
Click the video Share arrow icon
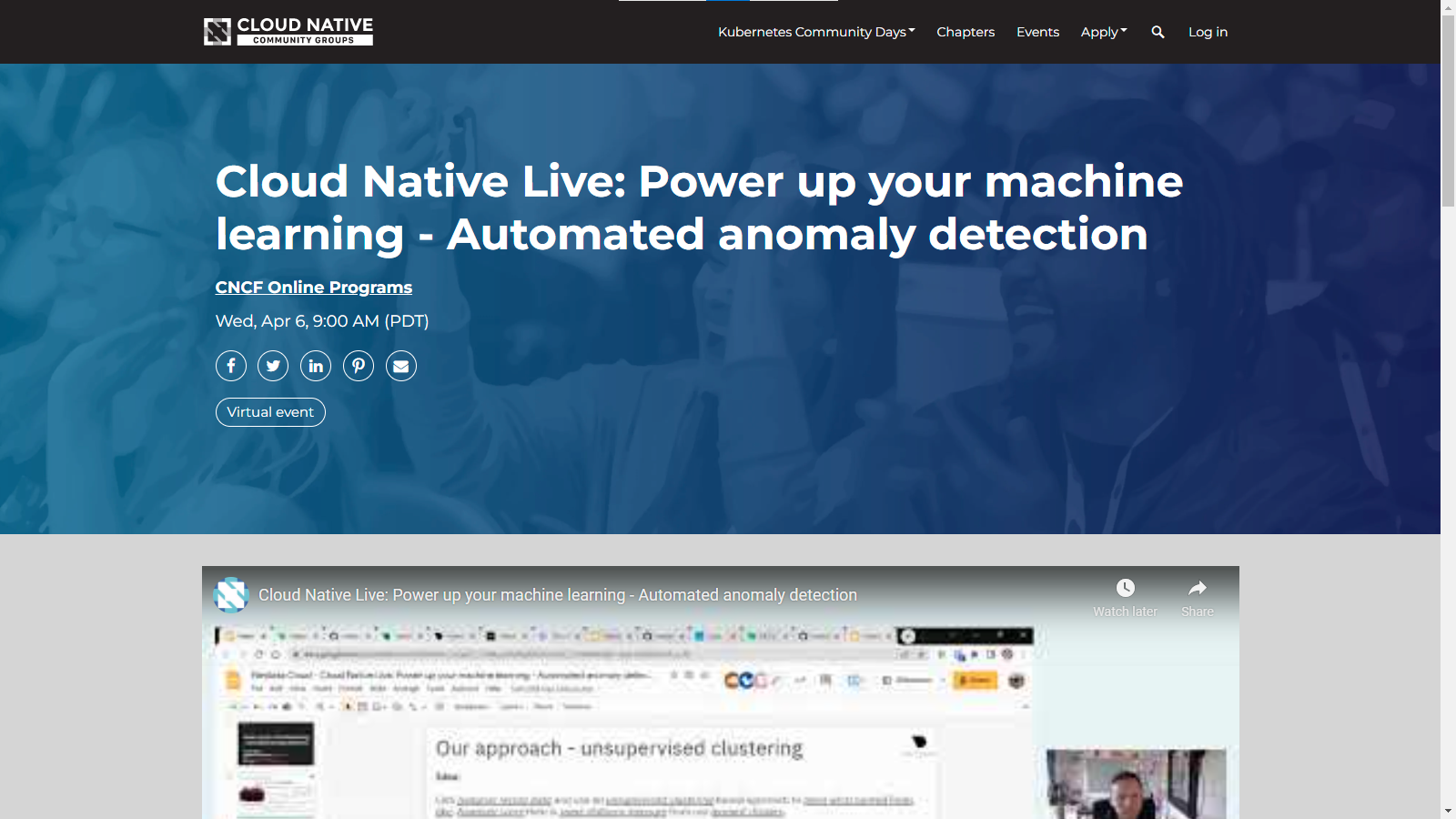pos(1197,589)
